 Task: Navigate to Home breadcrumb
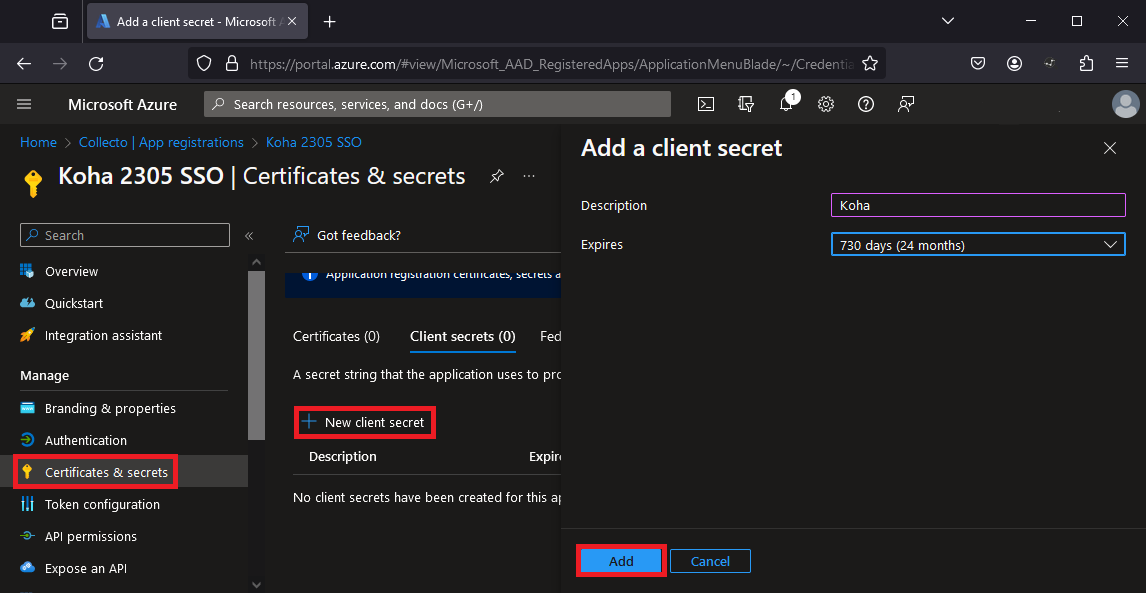[x=38, y=143]
